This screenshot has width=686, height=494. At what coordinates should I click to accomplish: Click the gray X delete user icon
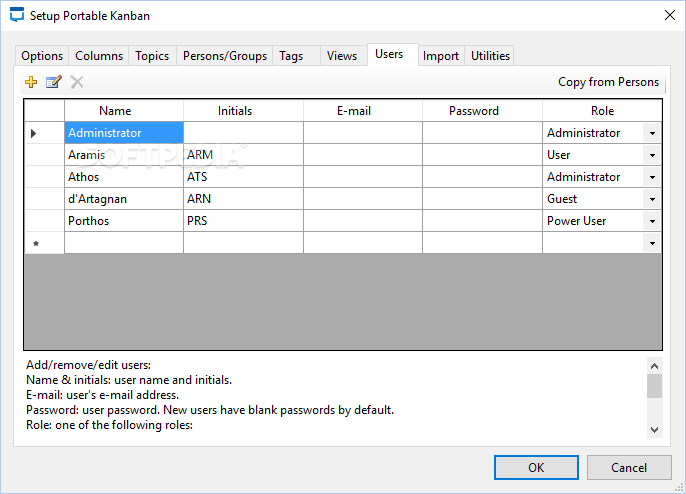pos(77,82)
